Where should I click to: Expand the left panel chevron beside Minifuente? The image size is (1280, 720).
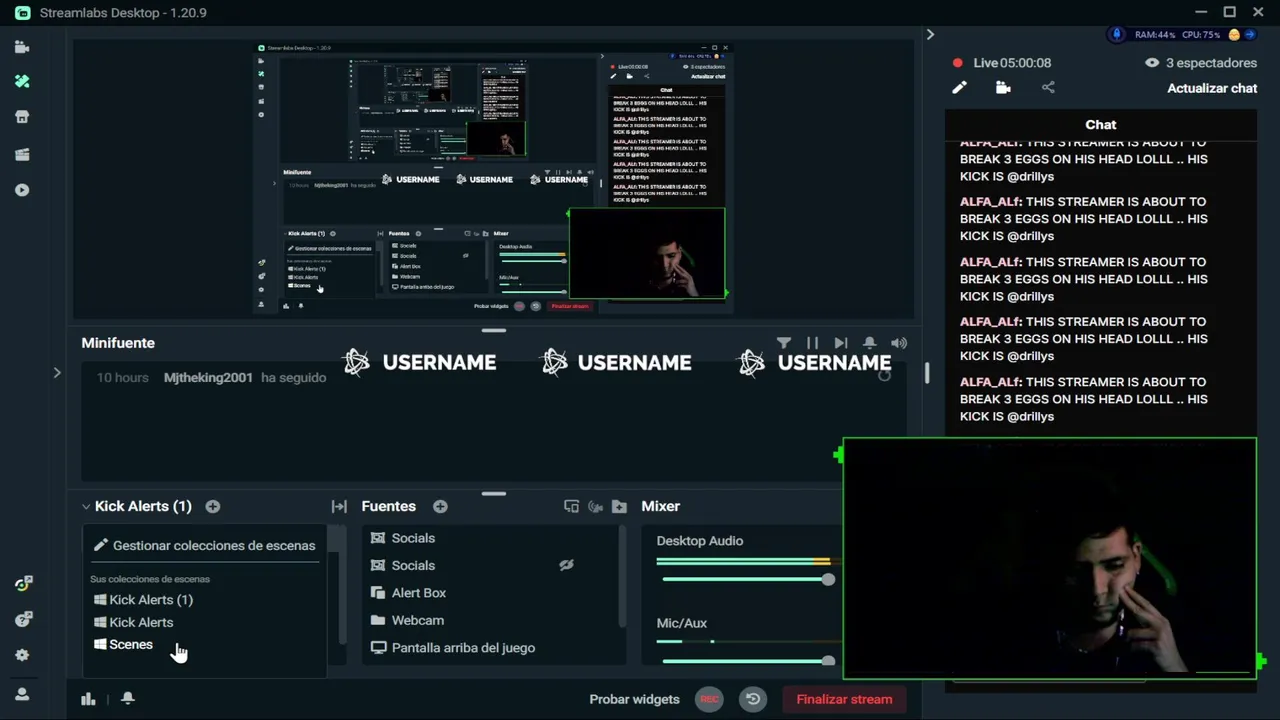[x=57, y=373]
